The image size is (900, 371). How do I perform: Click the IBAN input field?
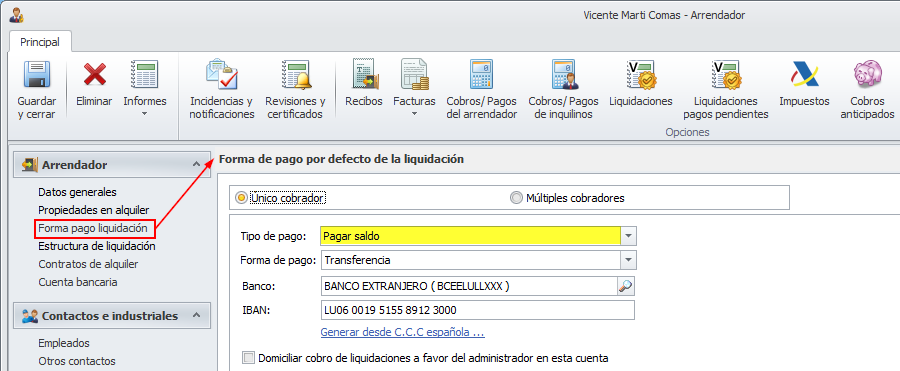(x=478, y=310)
